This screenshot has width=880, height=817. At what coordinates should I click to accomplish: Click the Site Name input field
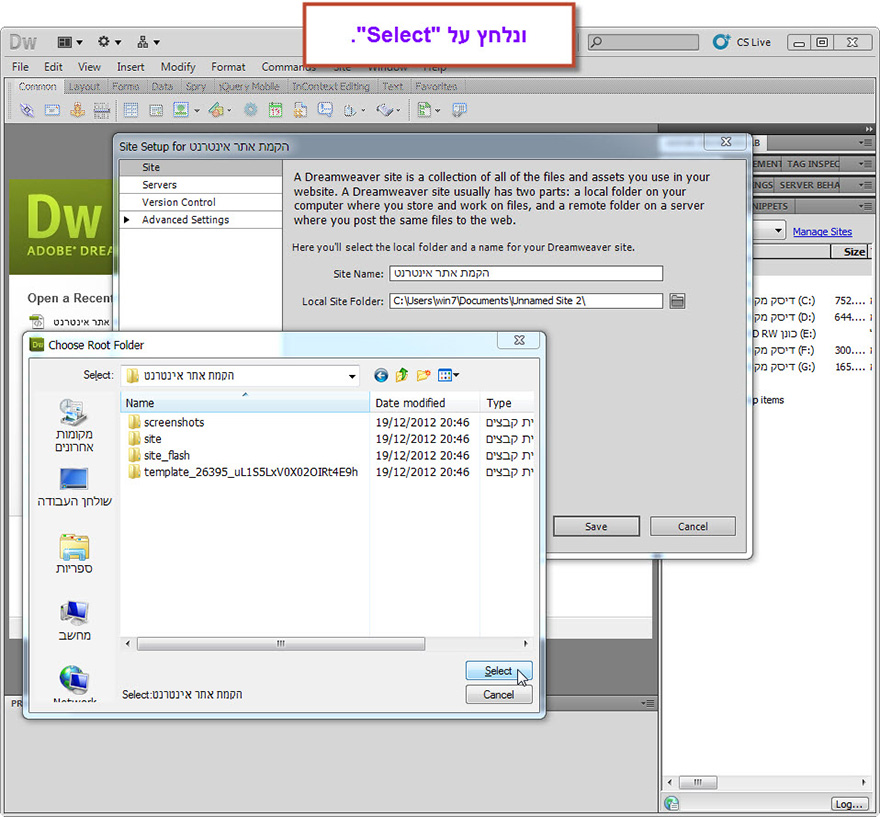[526, 273]
